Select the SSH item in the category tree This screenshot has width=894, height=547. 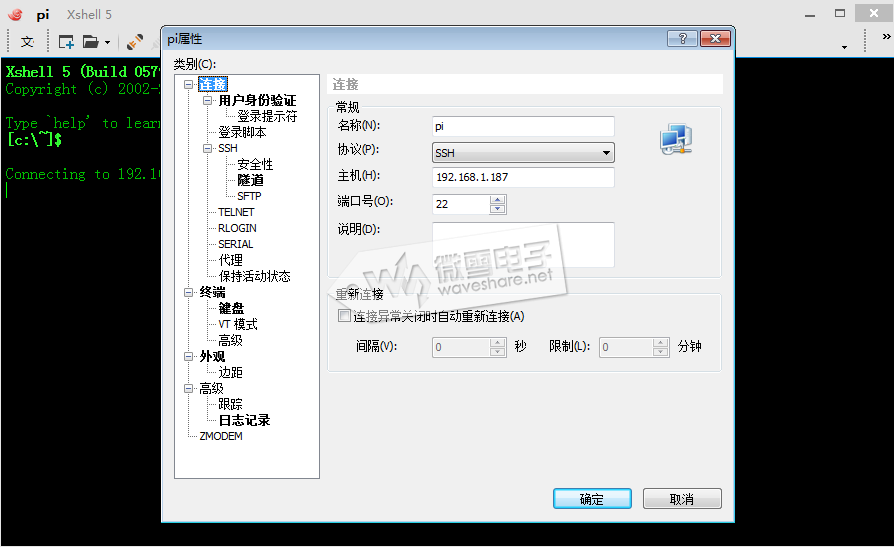pyautogui.click(x=227, y=148)
